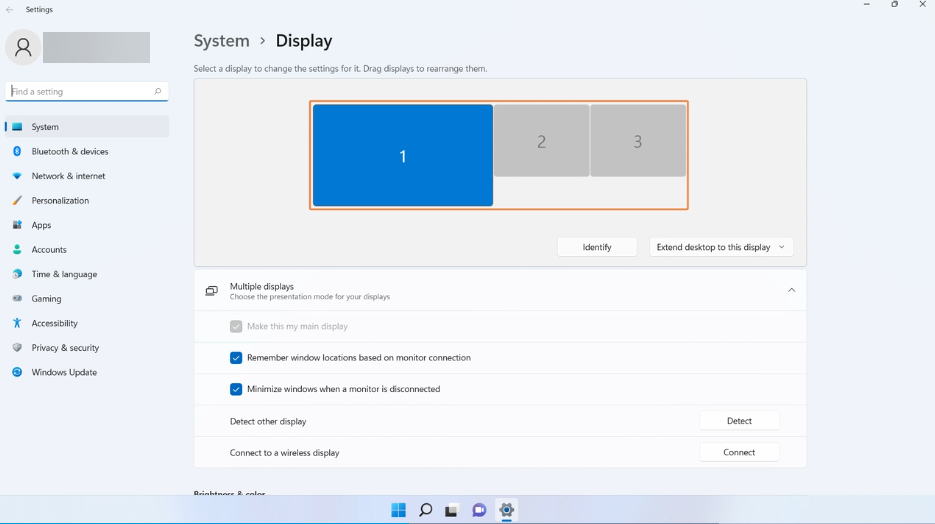Select display 1 in the arrangement

point(403,156)
